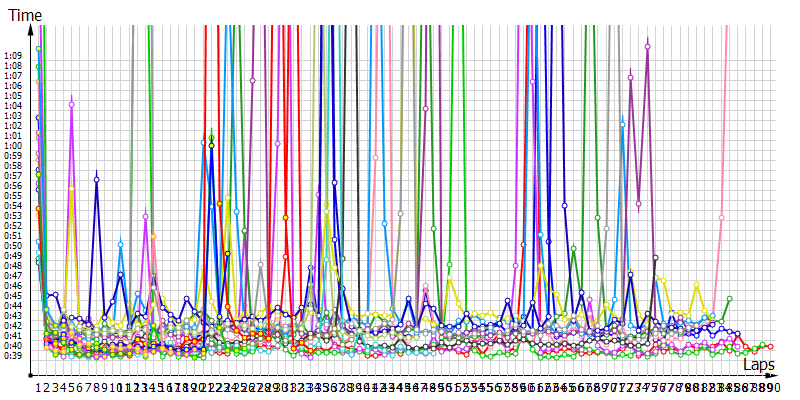Click the 0:39 label at the axis bottom
The height and width of the screenshot is (400, 800).
point(14,355)
